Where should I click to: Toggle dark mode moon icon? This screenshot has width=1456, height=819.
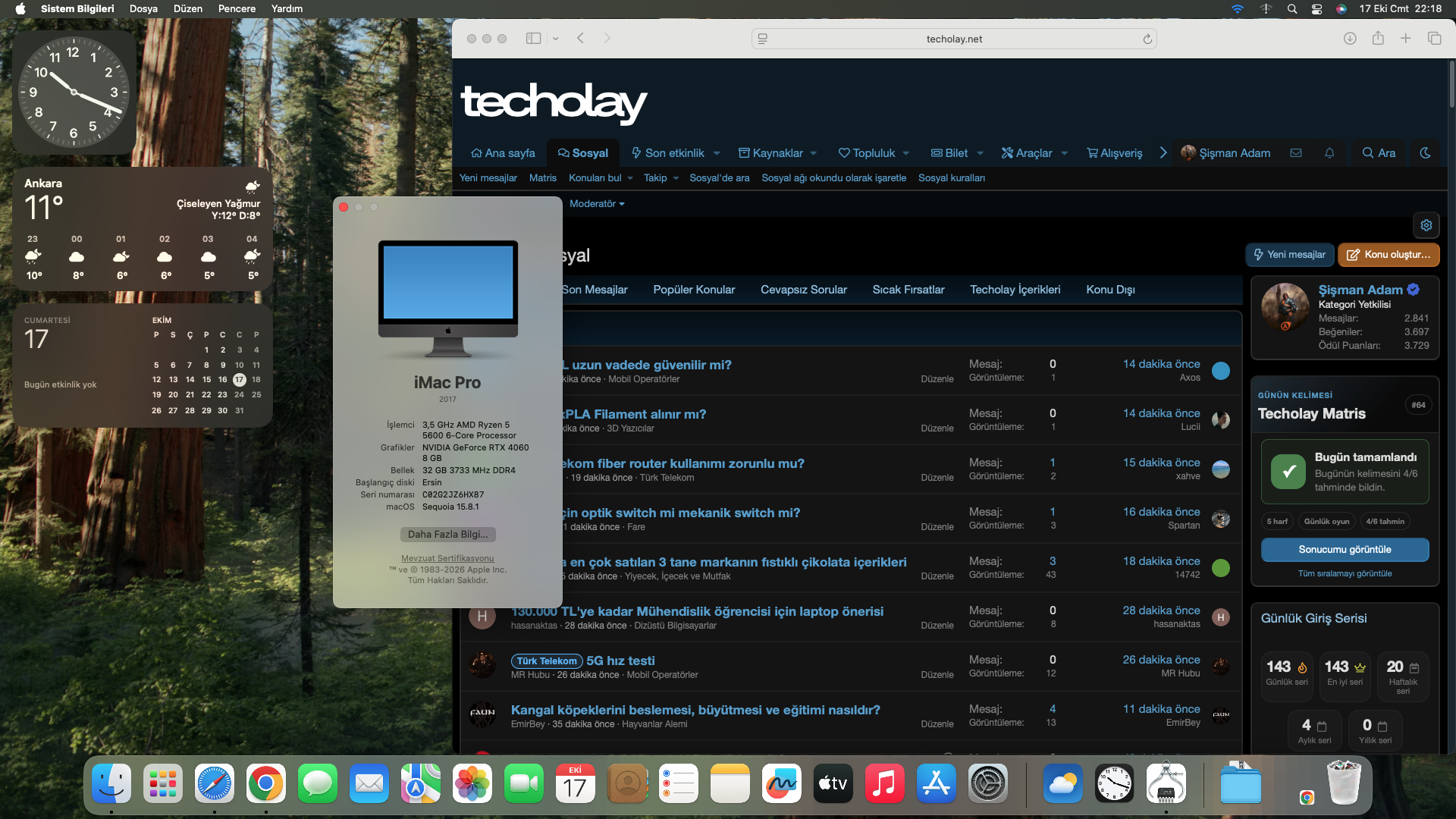point(1425,153)
